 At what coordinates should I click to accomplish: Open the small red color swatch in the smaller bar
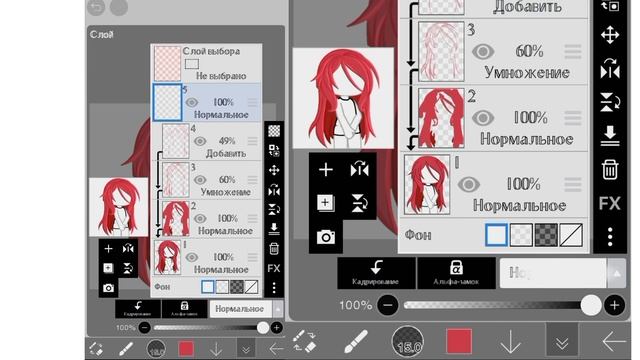[x=186, y=349]
